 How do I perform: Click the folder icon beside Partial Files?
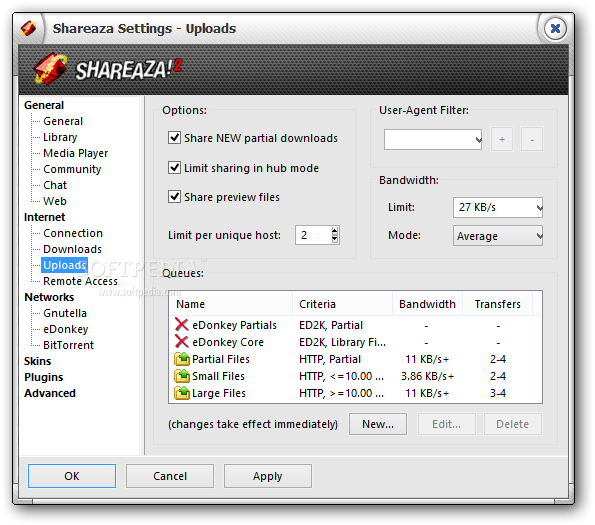click(x=182, y=359)
